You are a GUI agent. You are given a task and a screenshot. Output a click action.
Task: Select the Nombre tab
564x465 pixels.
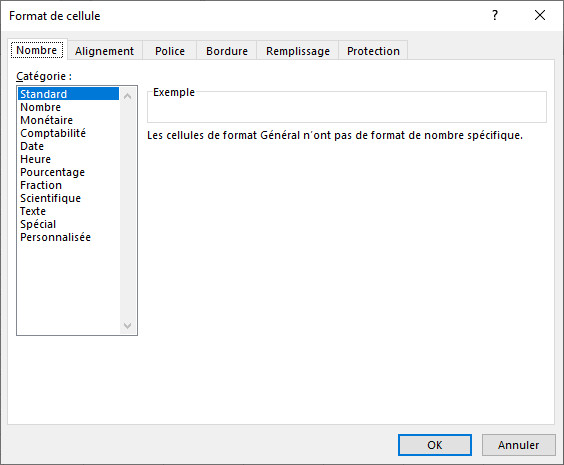(37, 50)
